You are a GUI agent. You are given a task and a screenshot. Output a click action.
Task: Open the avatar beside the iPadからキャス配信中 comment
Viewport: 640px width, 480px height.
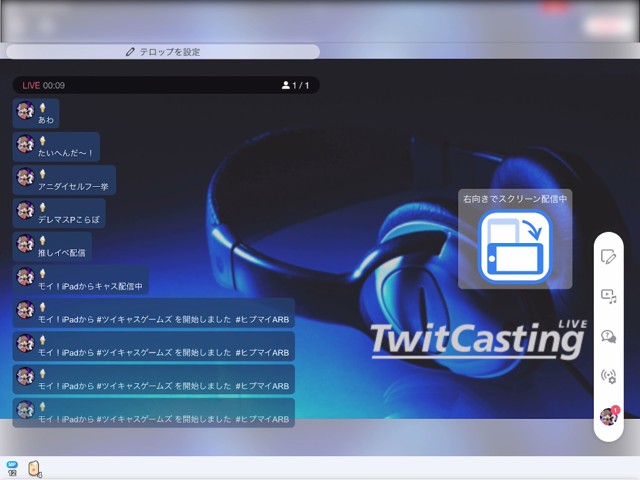coord(25,277)
